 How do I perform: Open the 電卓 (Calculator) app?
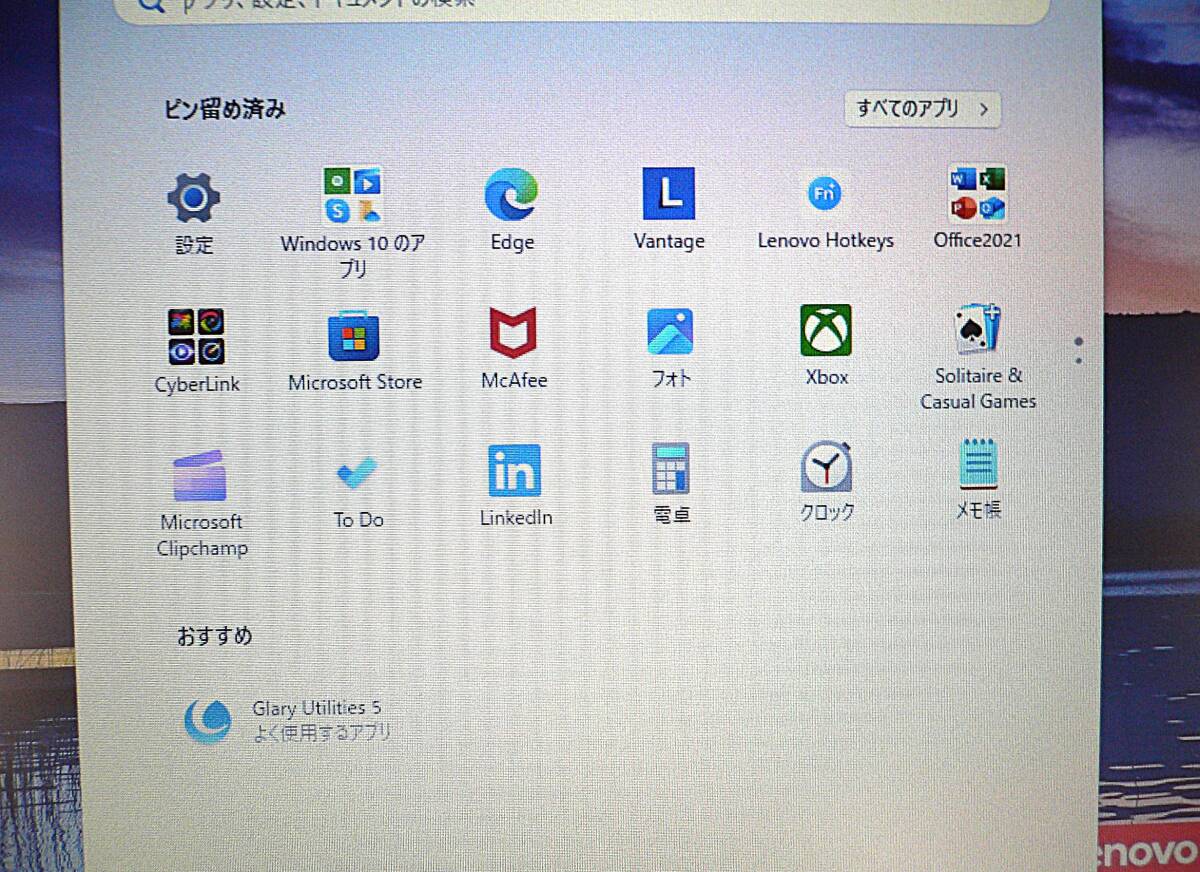pyautogui.click(x=671, y=484)
